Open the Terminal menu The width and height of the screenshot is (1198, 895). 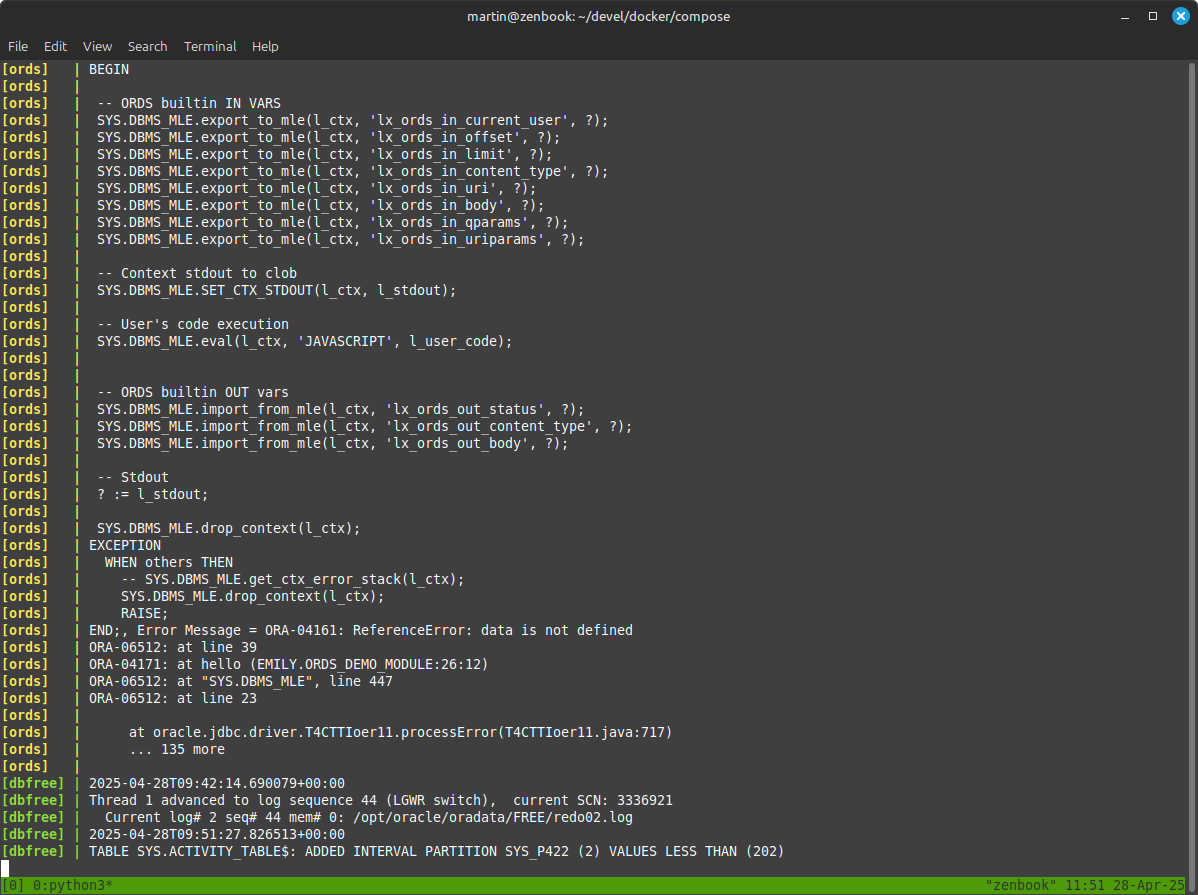210,46
